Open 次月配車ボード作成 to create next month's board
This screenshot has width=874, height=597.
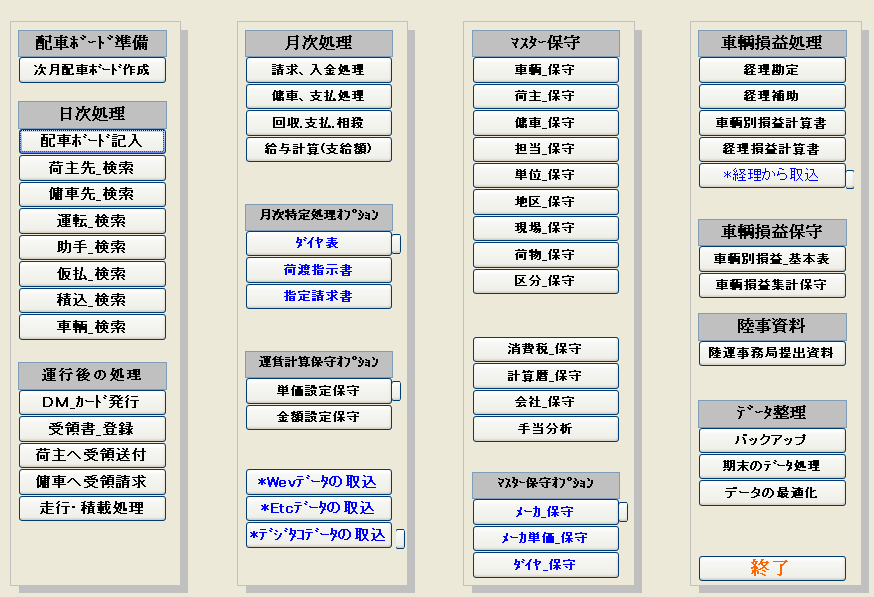92,70
